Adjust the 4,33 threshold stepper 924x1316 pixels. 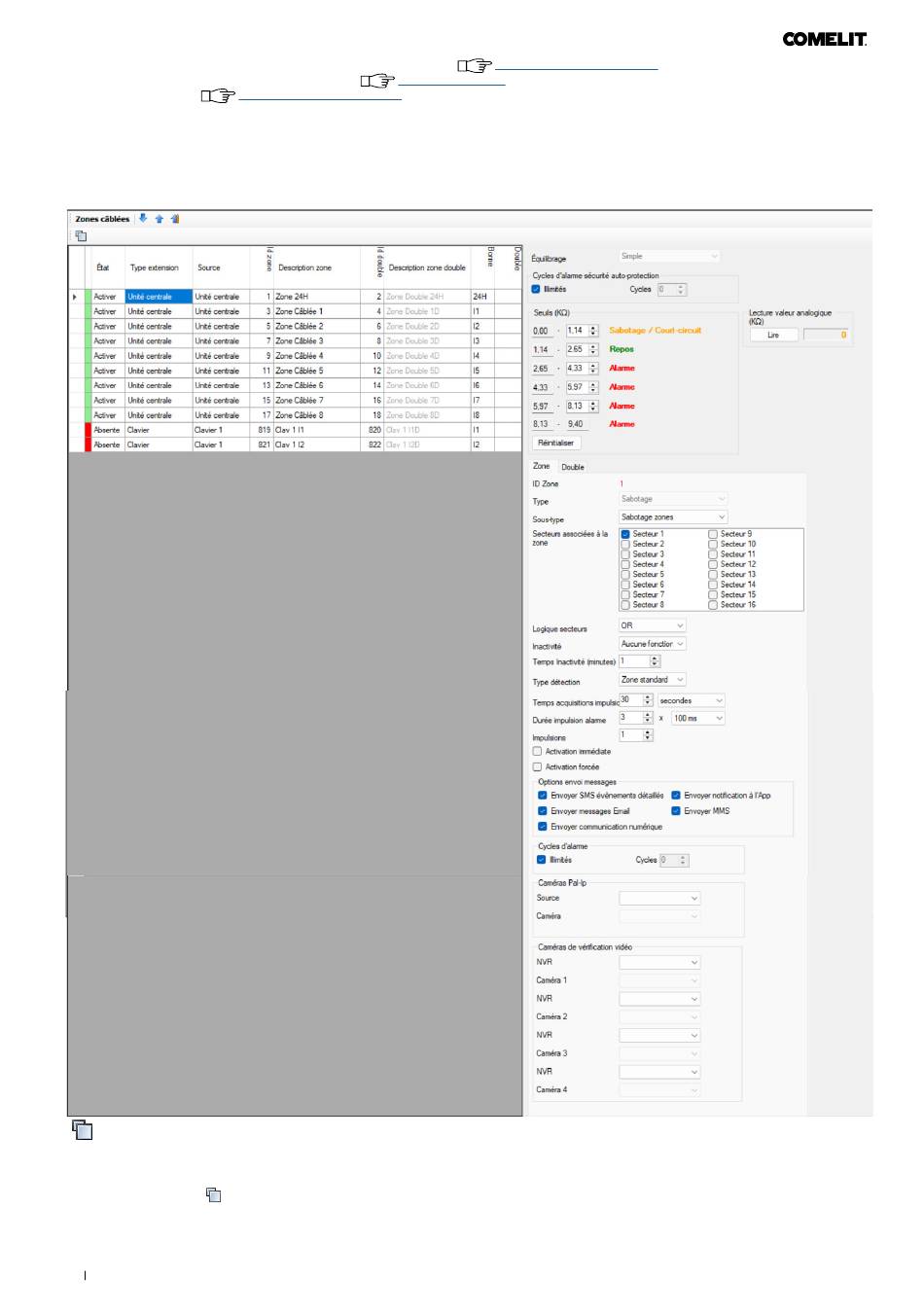pos(593,369)
